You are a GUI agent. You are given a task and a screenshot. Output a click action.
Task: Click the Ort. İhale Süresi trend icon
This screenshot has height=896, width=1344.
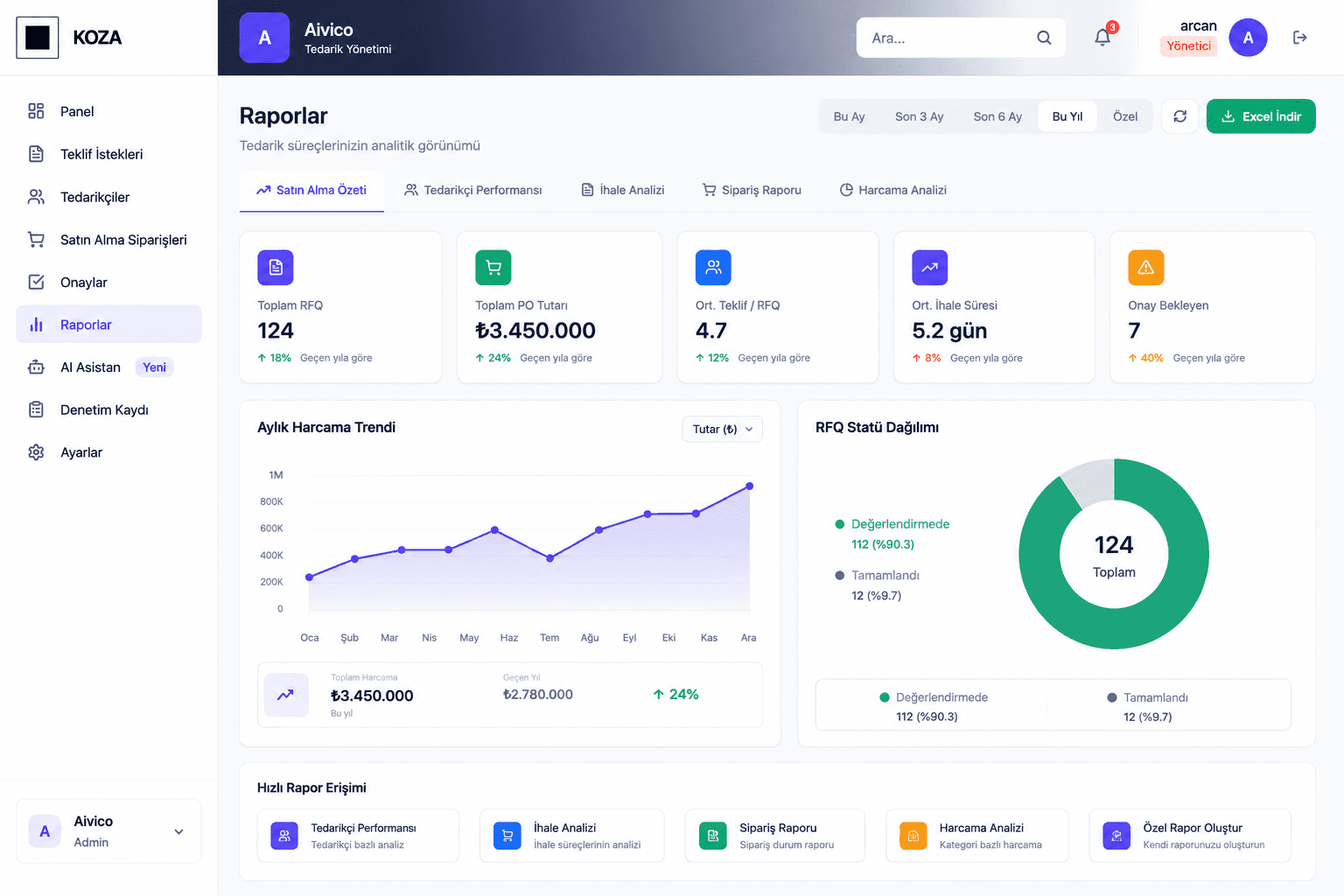click(929, 268)
